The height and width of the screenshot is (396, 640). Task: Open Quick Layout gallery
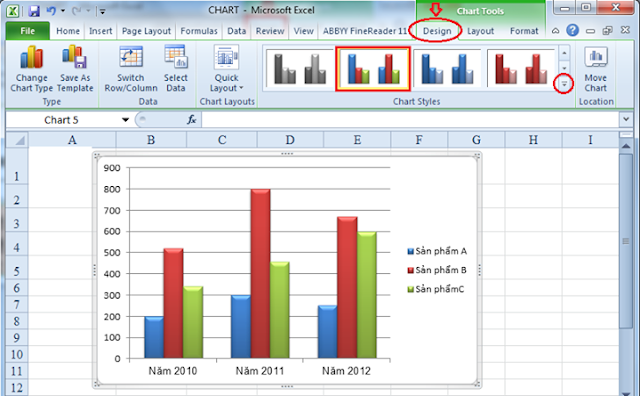coord(227,69)
